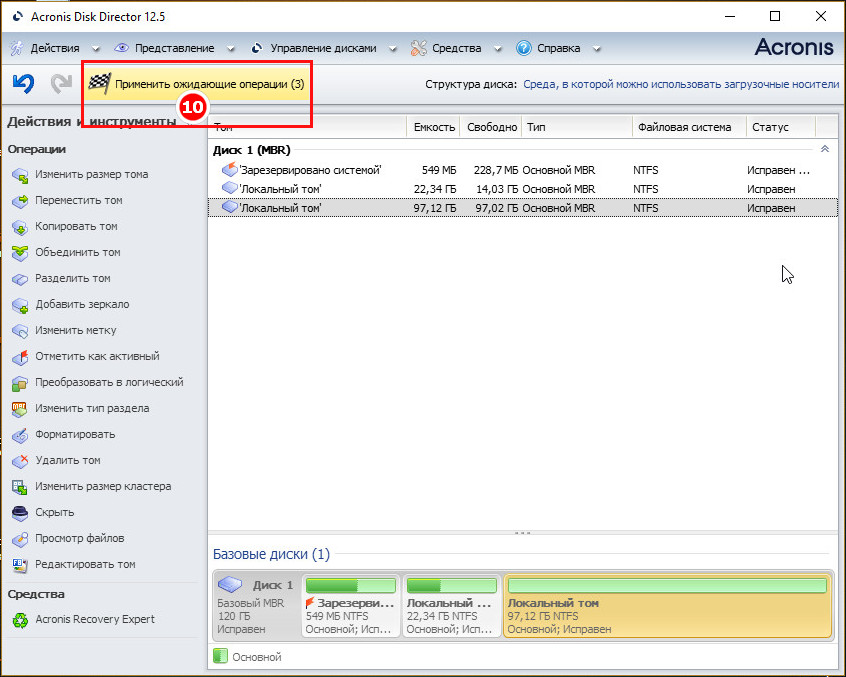Click the Acronis Recovery Expert recycle icon
The height and width of the screenshot is (677, 846).
coord(20,620)
